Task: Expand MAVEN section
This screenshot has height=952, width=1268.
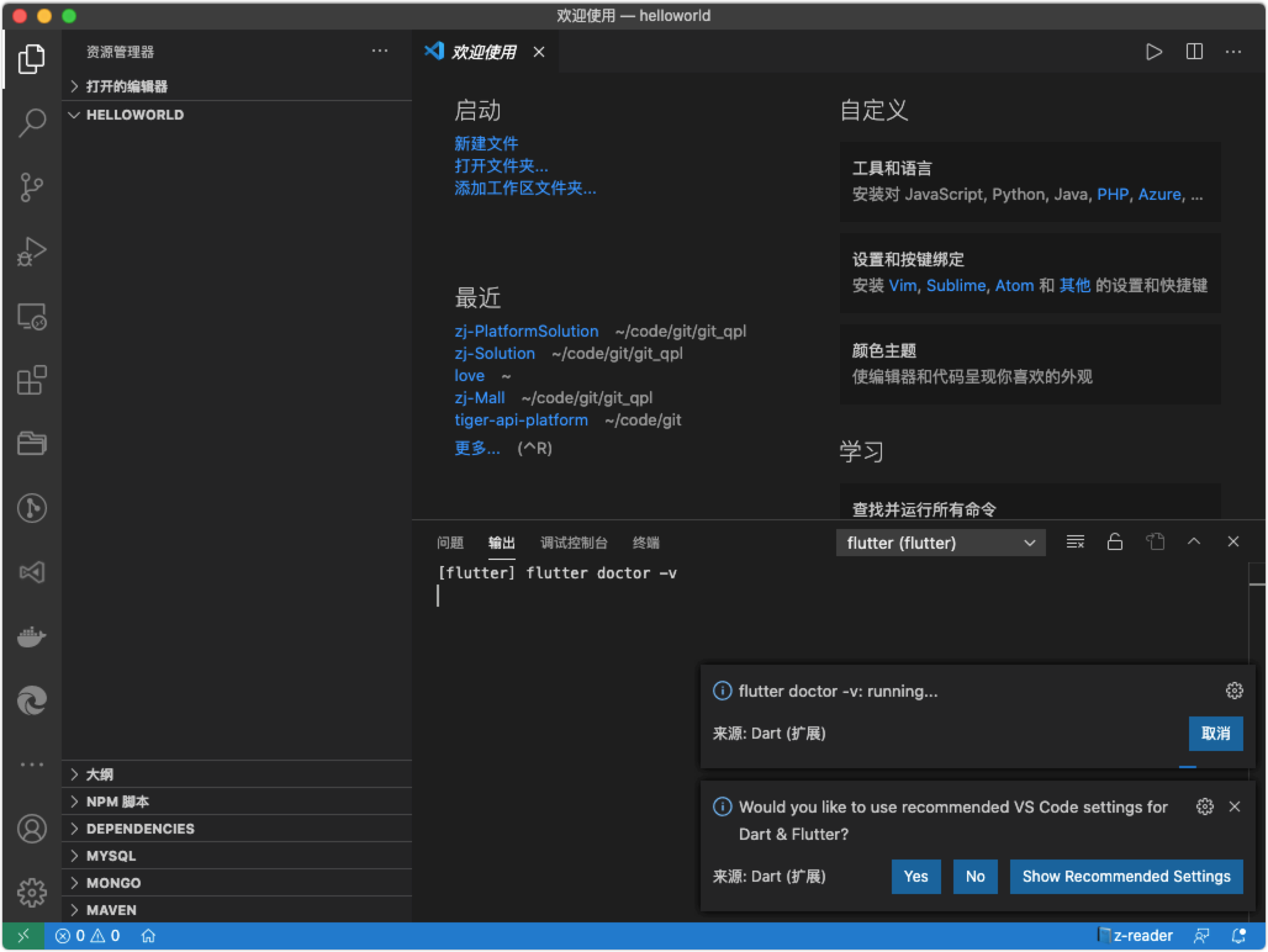Action: click(x=237, y=909)
